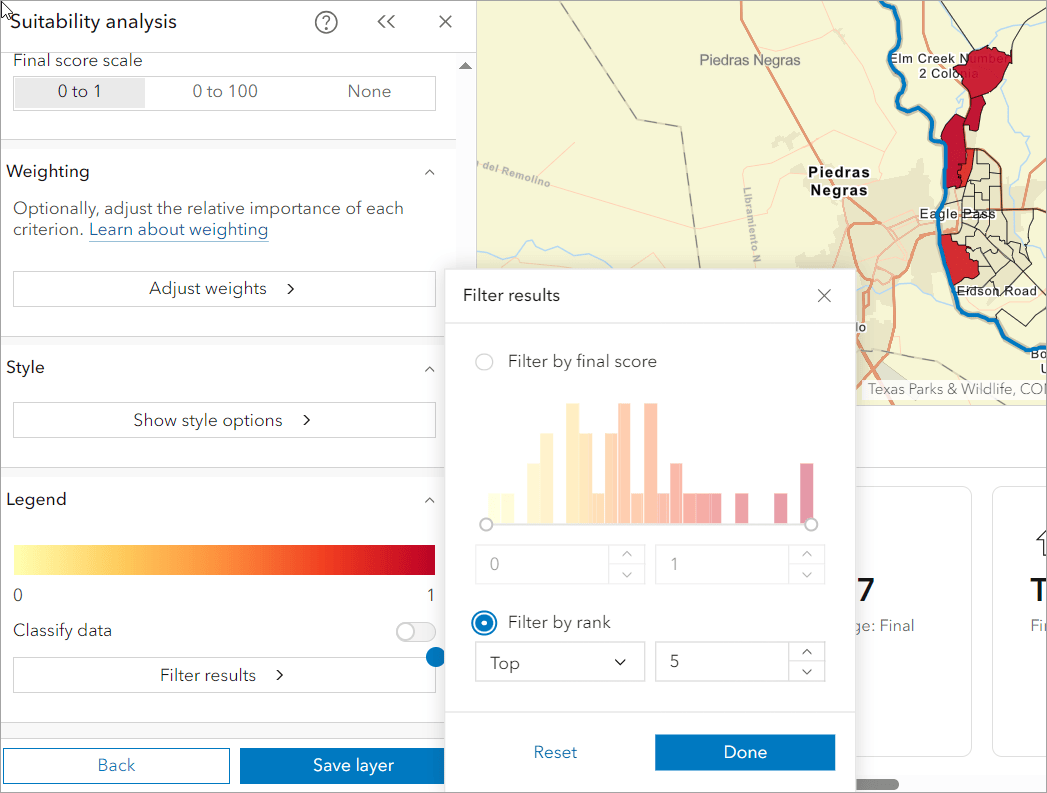Select Filter by final score option
This screenshot has height=793, width=1047.
tap(484, 362)
